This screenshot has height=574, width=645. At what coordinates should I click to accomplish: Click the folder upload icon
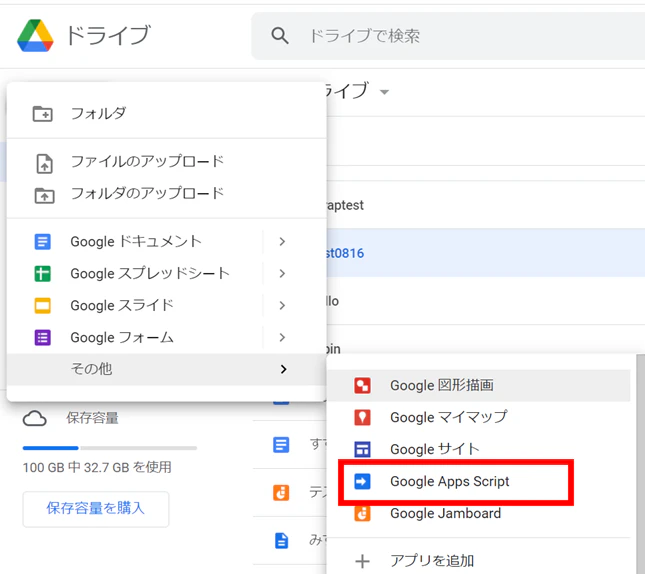44,195
